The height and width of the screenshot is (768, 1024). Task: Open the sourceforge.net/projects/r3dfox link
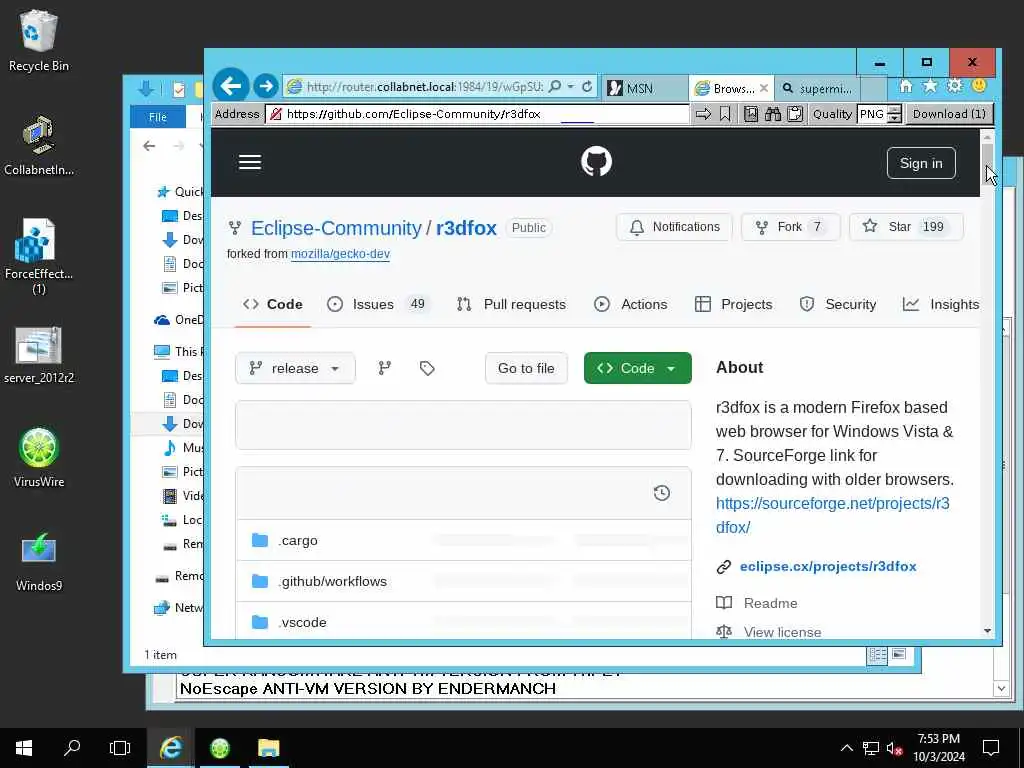coord(833,515)
